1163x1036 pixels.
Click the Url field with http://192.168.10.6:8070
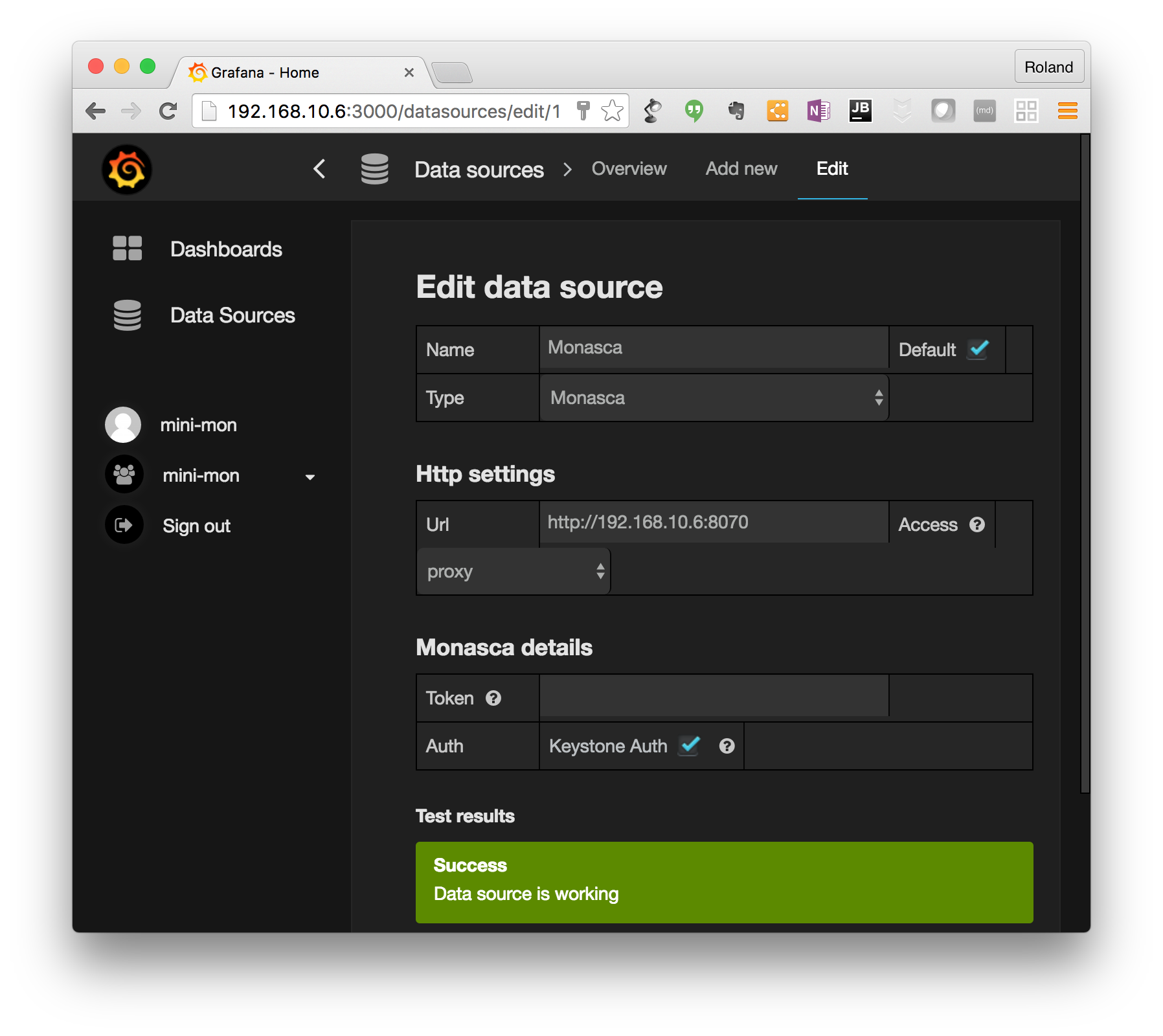tap(714, 522)
